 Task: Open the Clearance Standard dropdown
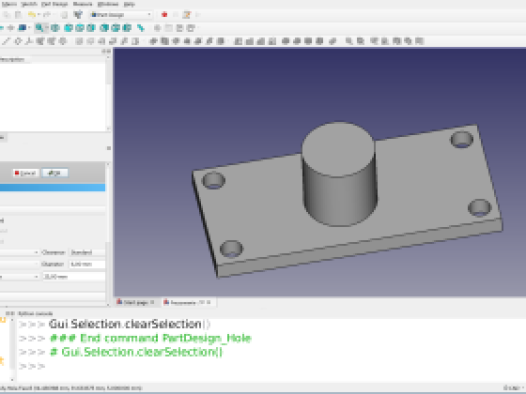tap(87, 252)
